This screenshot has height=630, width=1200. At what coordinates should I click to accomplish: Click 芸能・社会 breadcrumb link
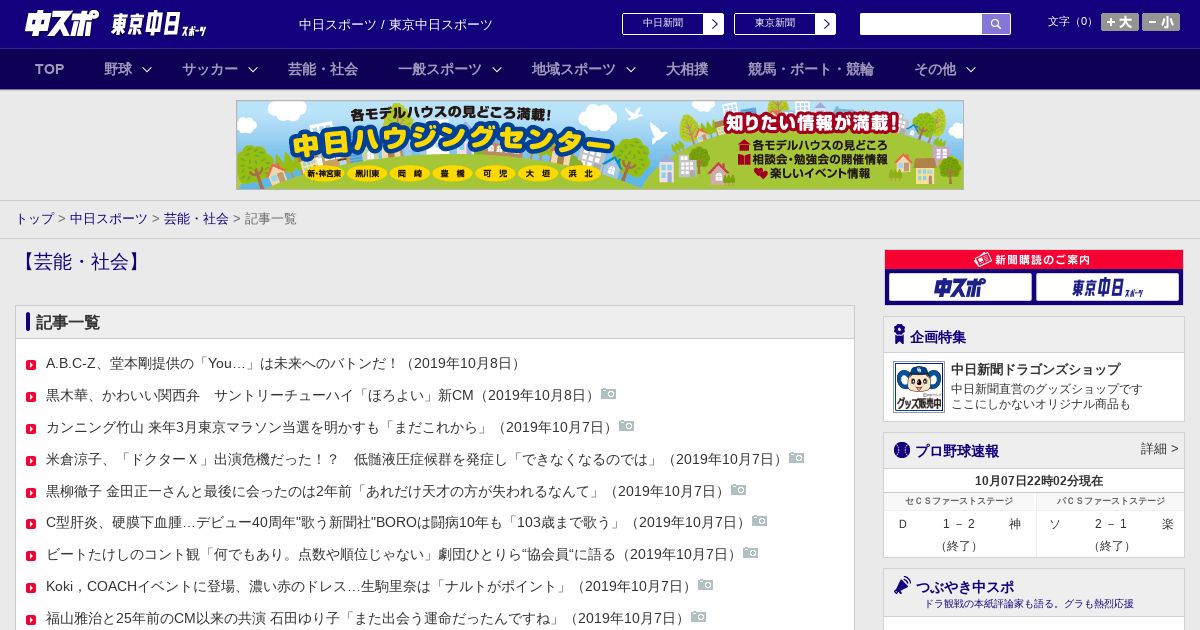(196, 218)
